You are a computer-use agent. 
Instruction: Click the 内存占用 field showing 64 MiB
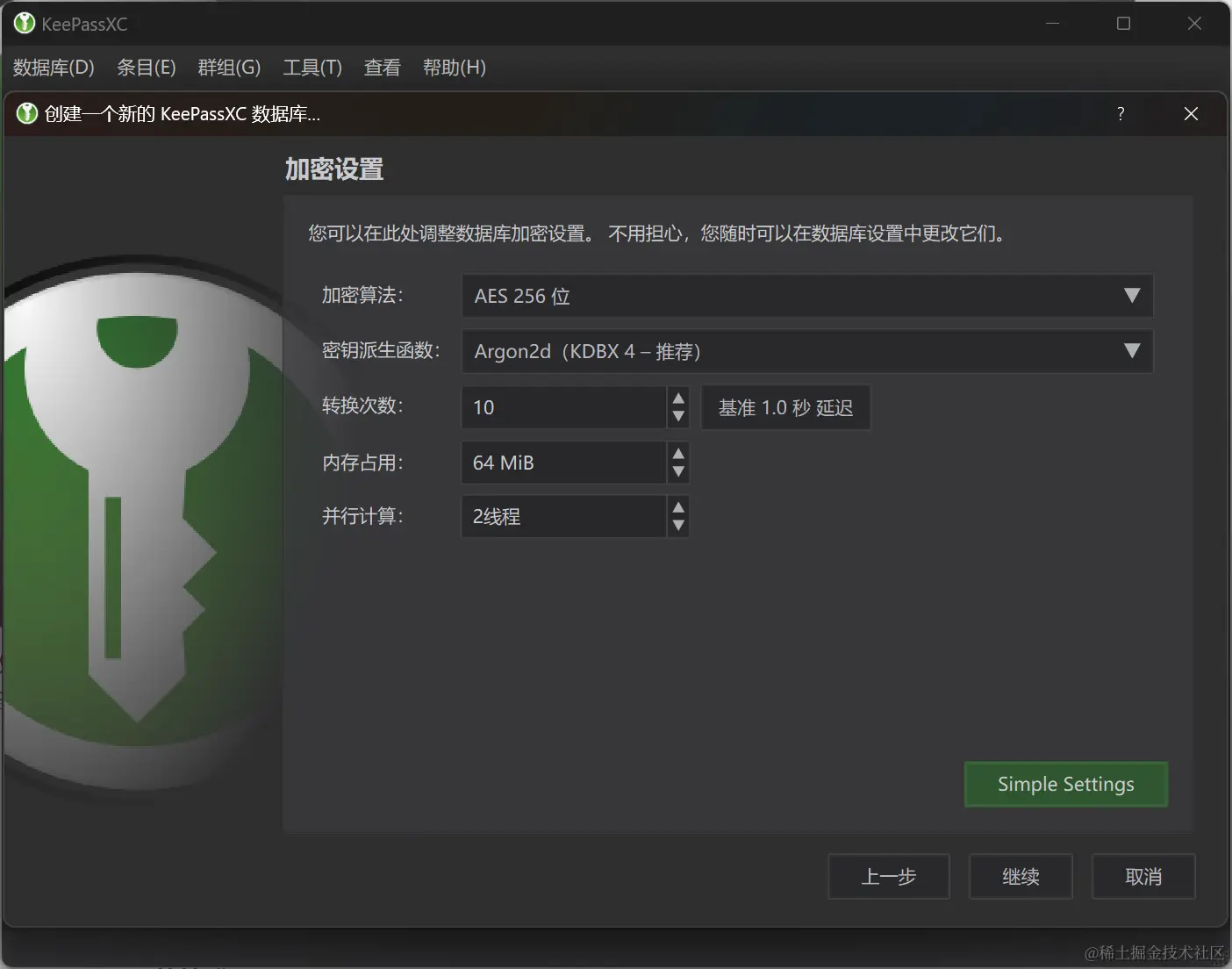click(564, 463)
